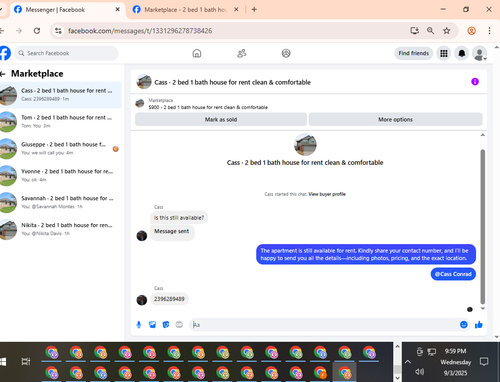This screenshot has height=382, width=500.
Task: Open the emoji picker in message box
Action: pos(464,325)
